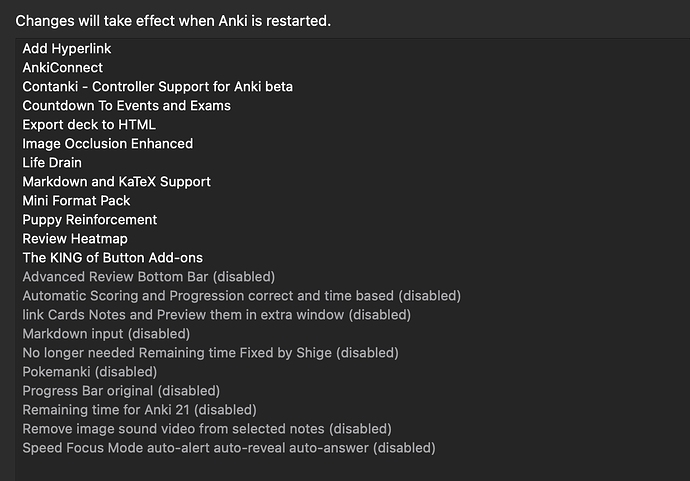Select the disabled Markdown input entry
Screen dimensions: 690x481
[x=106, y=334]
